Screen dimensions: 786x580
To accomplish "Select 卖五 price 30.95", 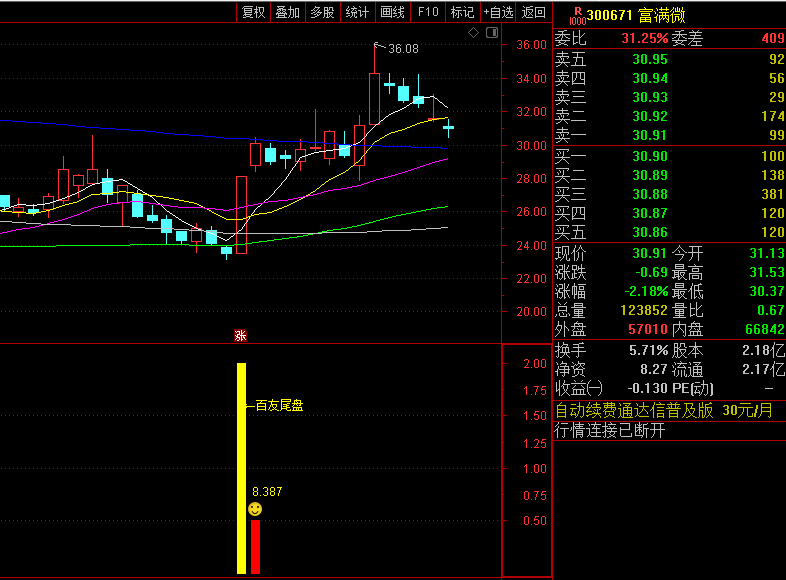I will coord(650,59).
